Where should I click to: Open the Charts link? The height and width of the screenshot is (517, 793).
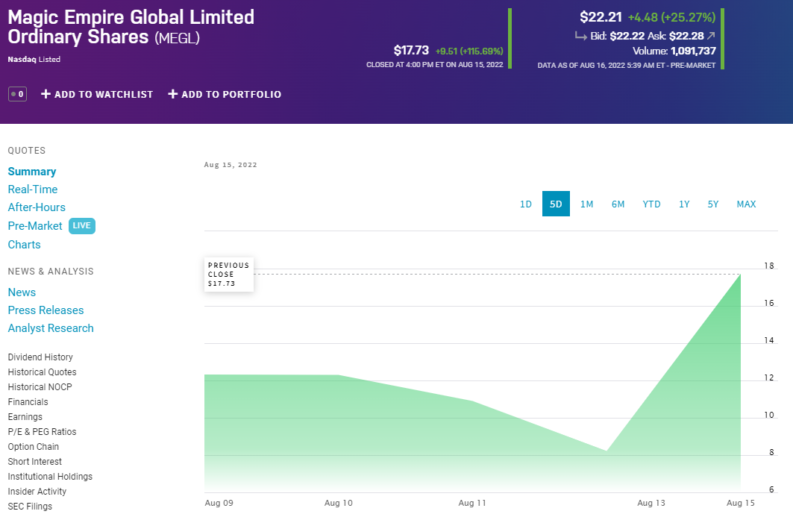coord(24,244)
